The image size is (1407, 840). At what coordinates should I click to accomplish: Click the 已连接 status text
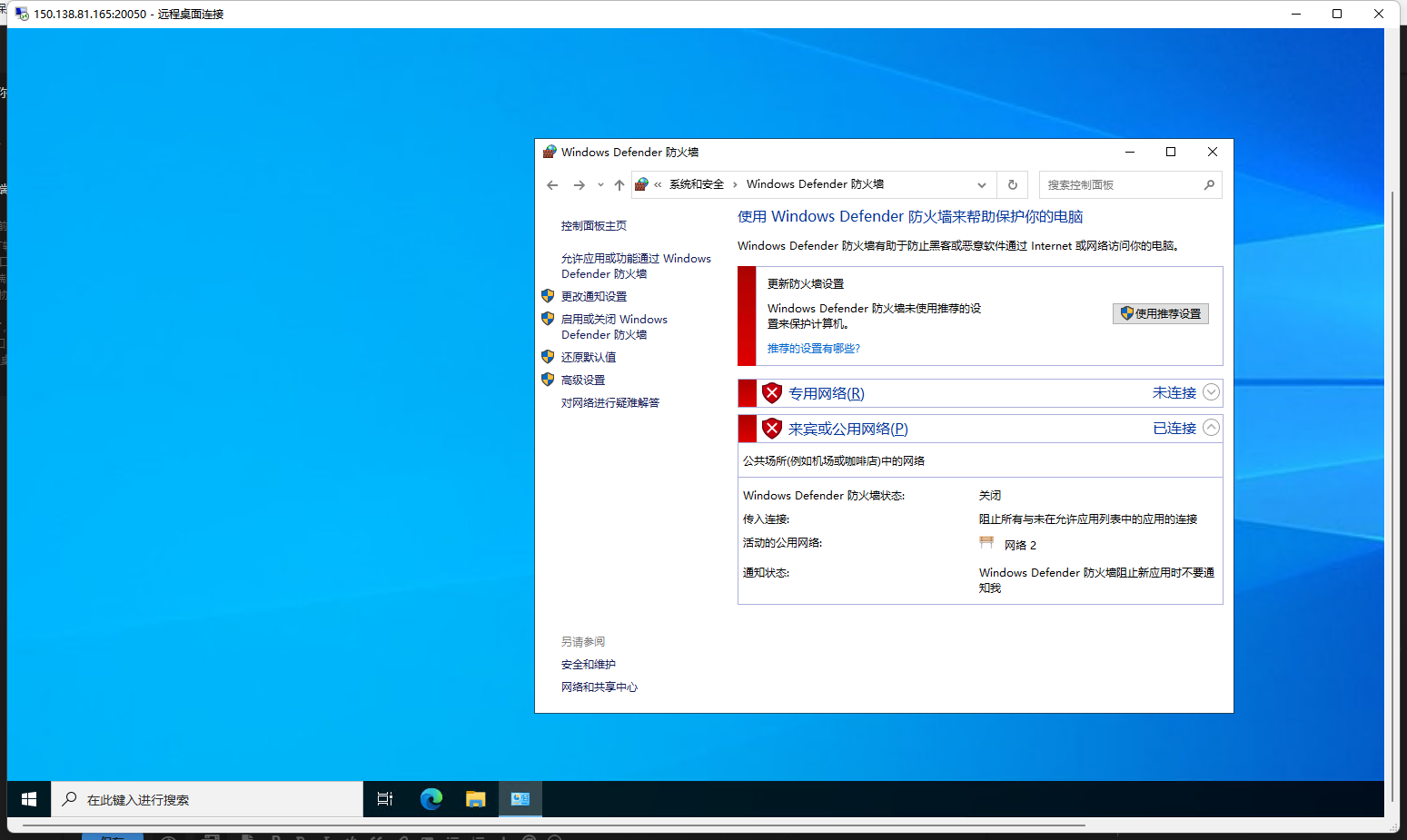point(1174,428)
